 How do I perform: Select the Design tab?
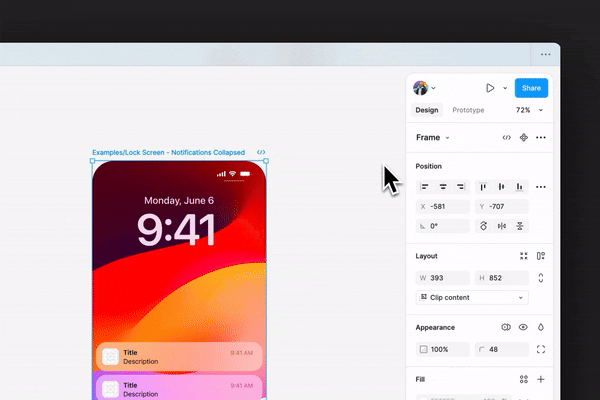426,110
